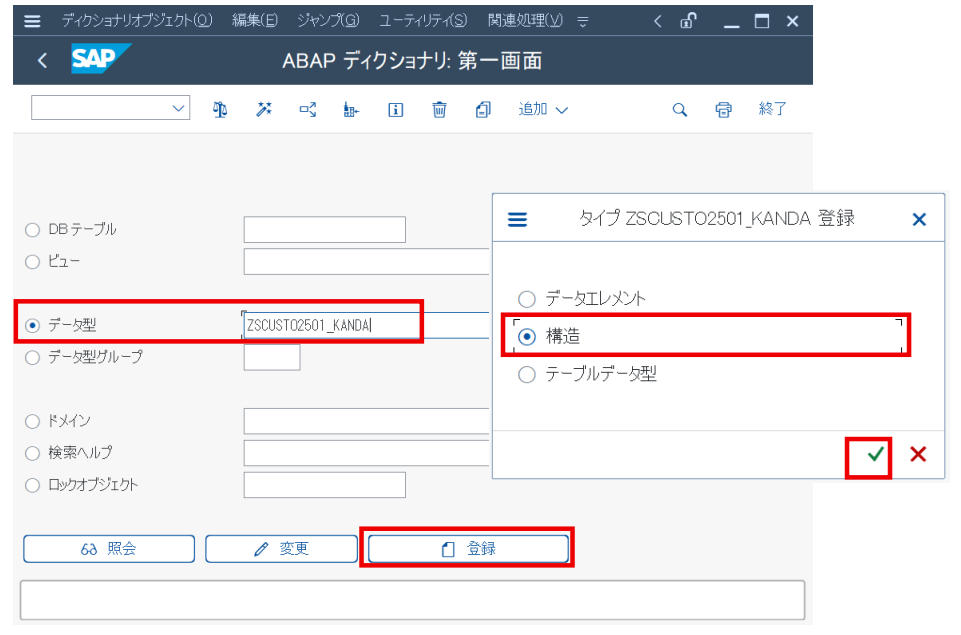Click the ドメイン input field
Screen dimensions: 961x635
click(x=367, y=421)
